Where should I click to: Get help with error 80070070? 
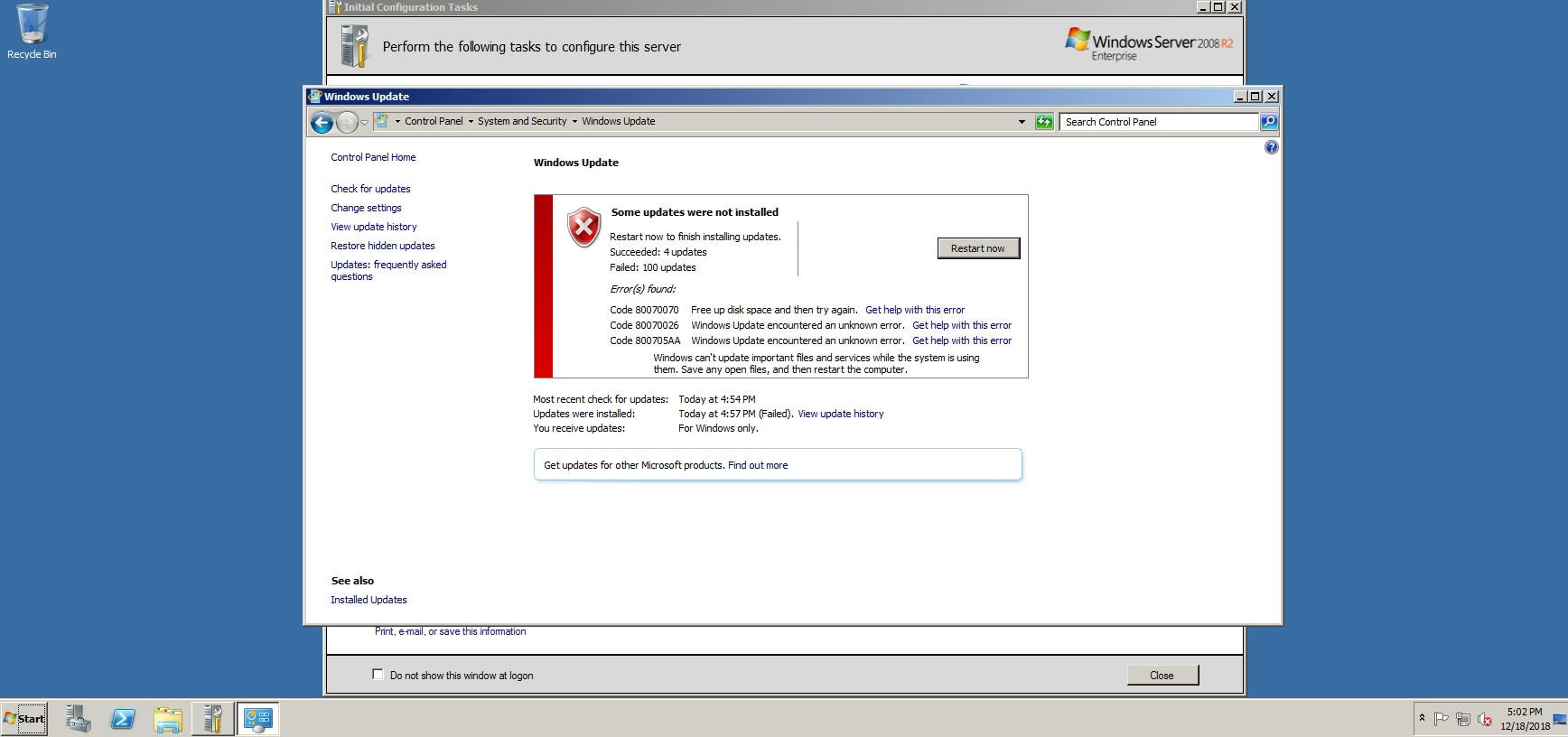915,310
